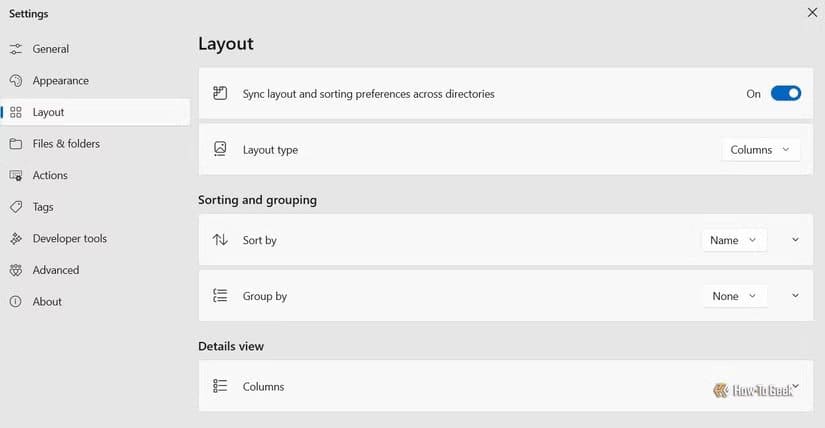View the About page
The width and height of the screenshot is (825, 428).
(x=95, y=302)
